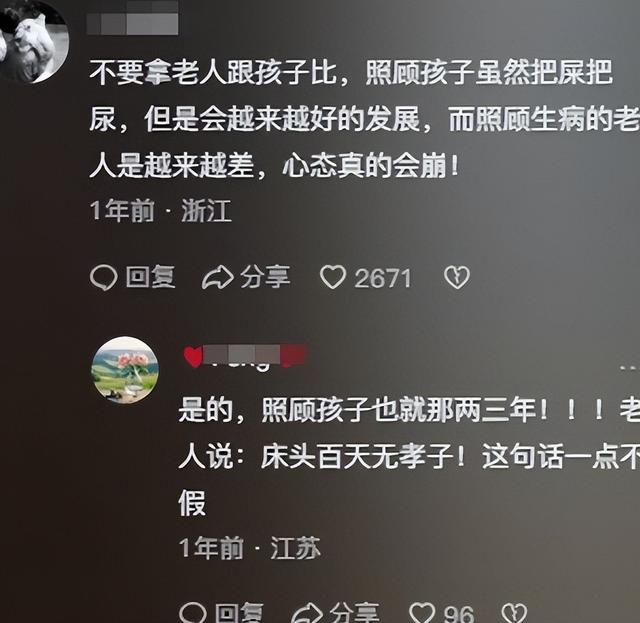Click the 分享 label under the Jiangsu reply

pos(354,613)
